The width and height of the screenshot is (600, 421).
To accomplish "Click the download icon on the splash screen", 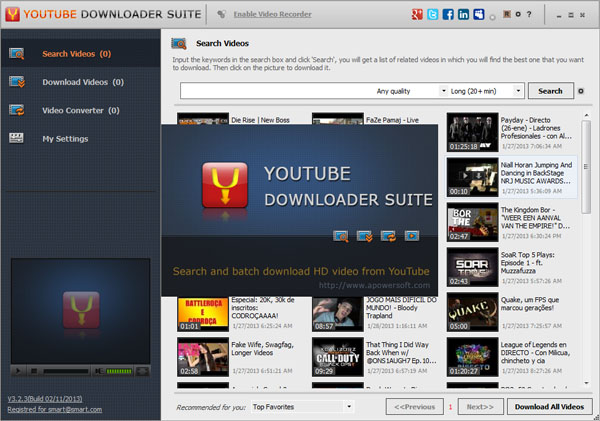I will [365, 236].
